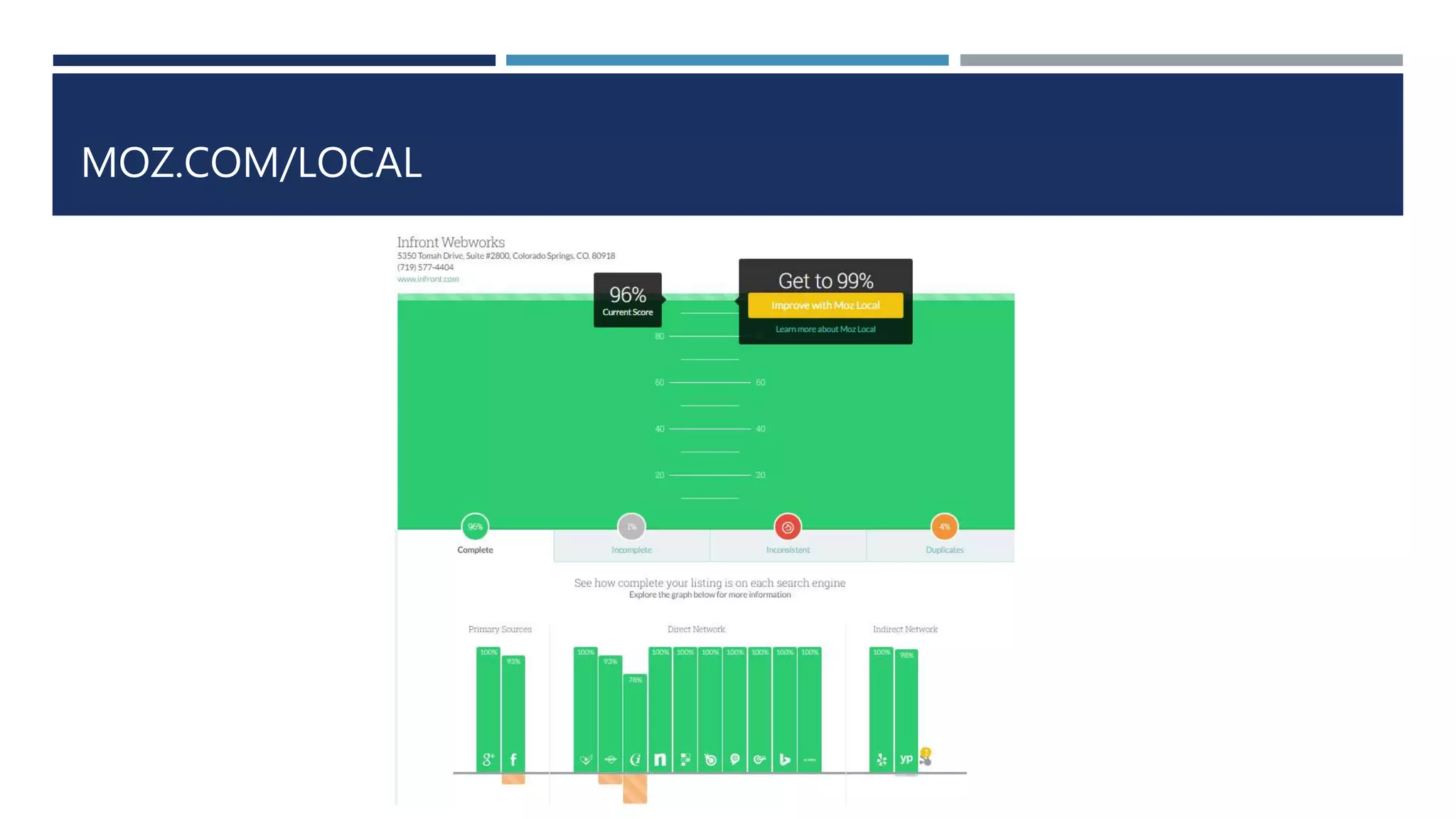Open the Learn more about Moz Local link
The height and width of the screenshot is (819, 1456).
pos(825,329)
